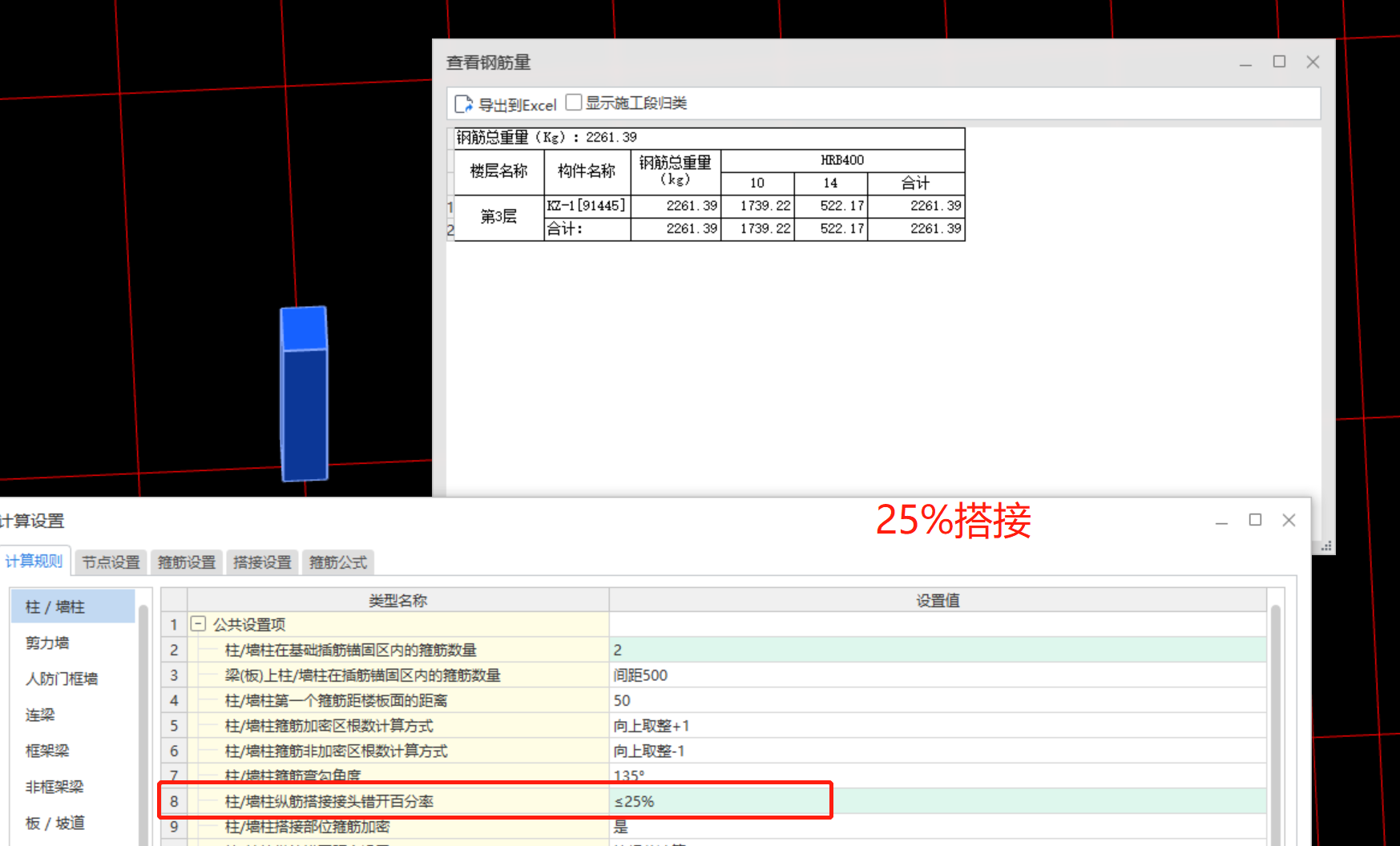Maximize the 计算设置 window
Viewport: 1400px width, 846px height.
pyautogui.click(x=1255, y=520)
